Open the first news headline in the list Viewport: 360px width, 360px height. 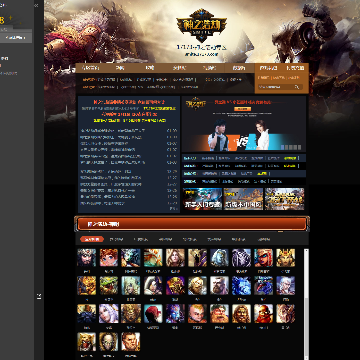click(x=113, y=131)
